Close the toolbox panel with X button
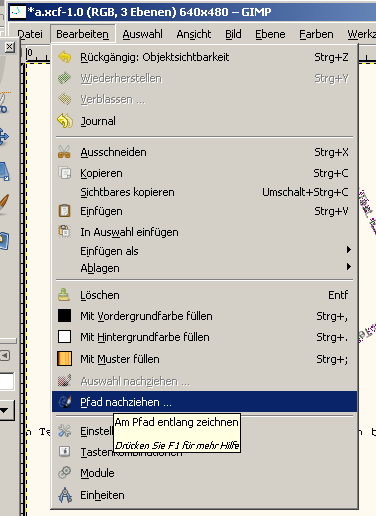The height and width of the screenshot is (516, 376). (x=10, y=47)
